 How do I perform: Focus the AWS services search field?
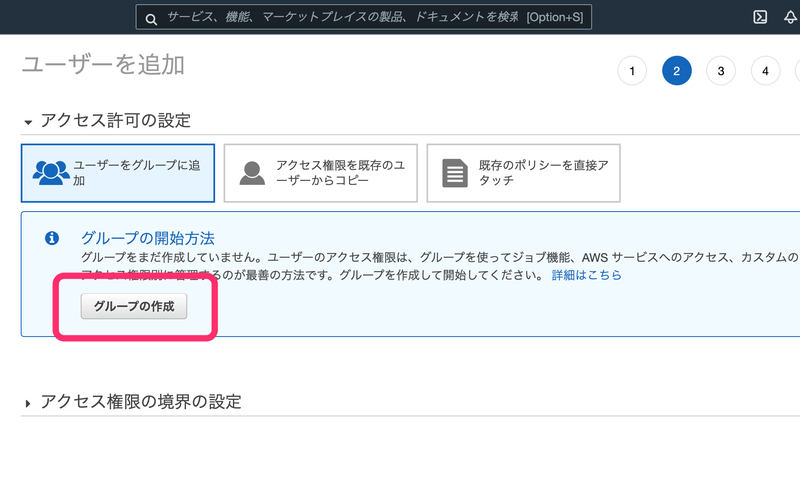tap(364, 17)
